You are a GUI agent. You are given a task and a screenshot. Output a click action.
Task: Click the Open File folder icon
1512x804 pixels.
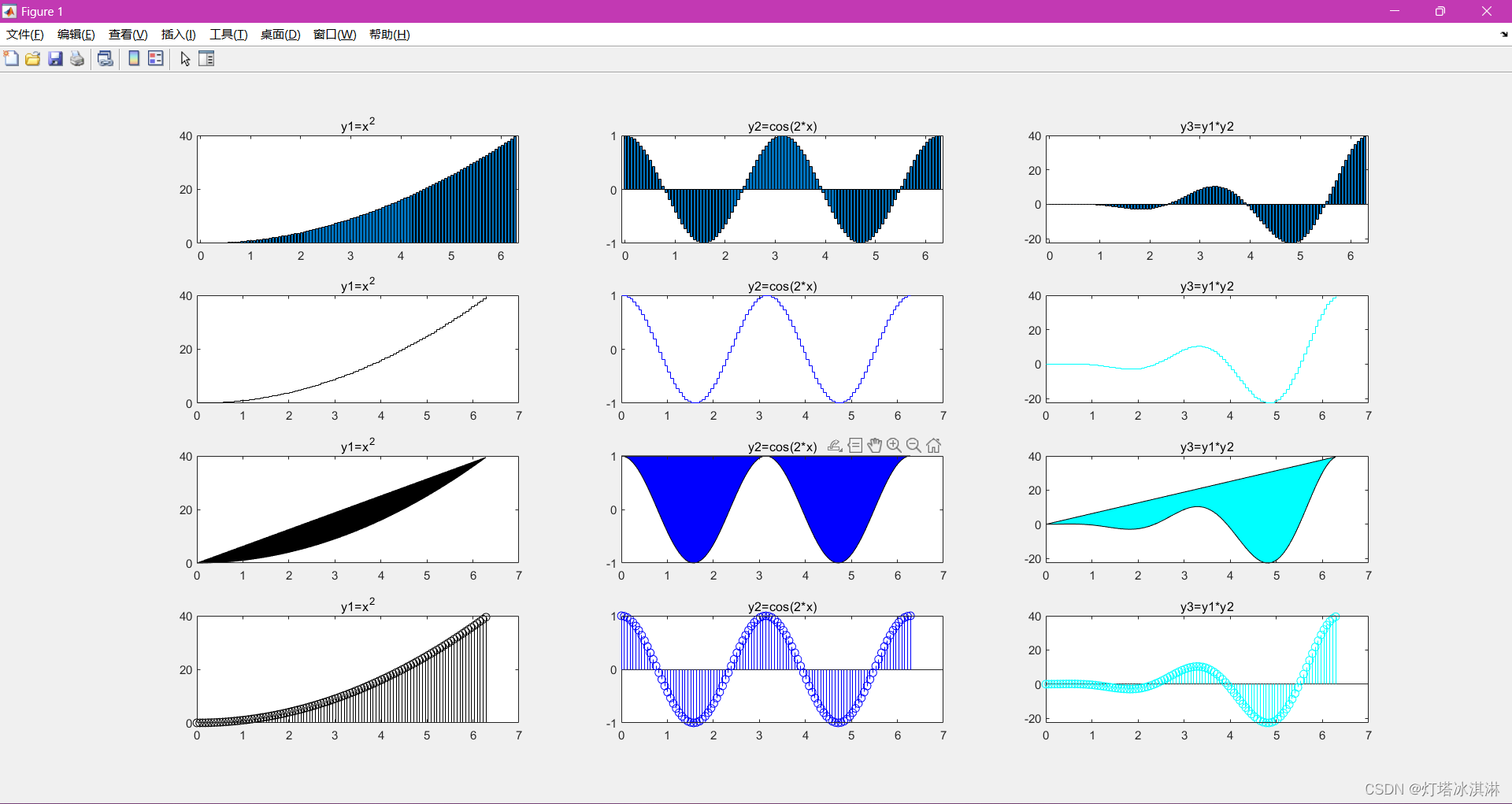click(33, 58)
